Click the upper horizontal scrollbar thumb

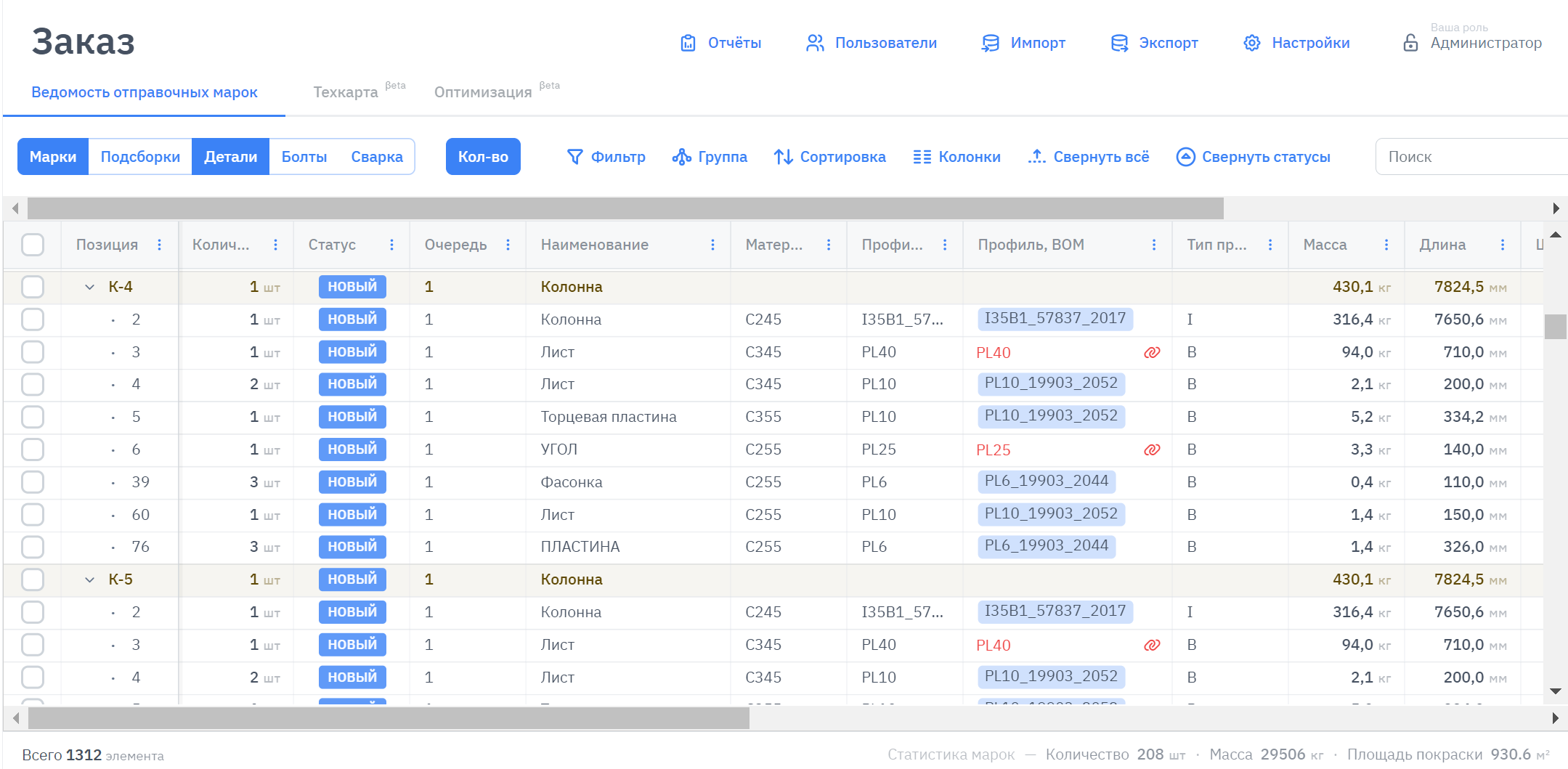(x=625, y=208)
